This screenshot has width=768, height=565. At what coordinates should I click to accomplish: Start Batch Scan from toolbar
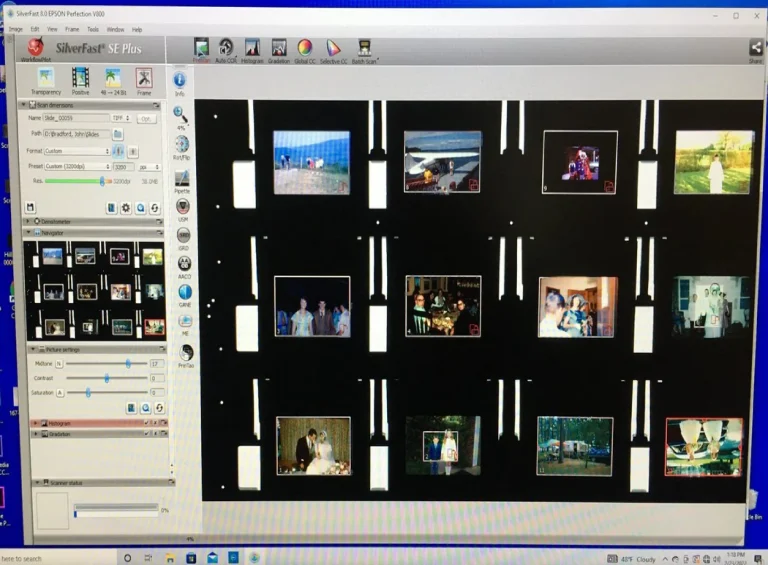pyautogui.click(x=364, y=48)
